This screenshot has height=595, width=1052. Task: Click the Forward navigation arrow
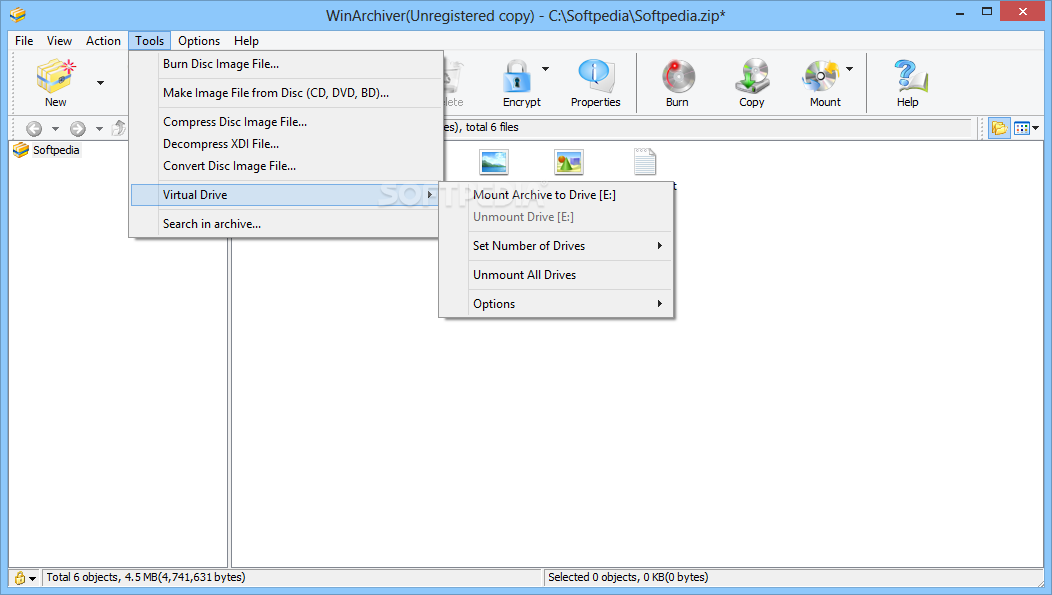[78, 128]
